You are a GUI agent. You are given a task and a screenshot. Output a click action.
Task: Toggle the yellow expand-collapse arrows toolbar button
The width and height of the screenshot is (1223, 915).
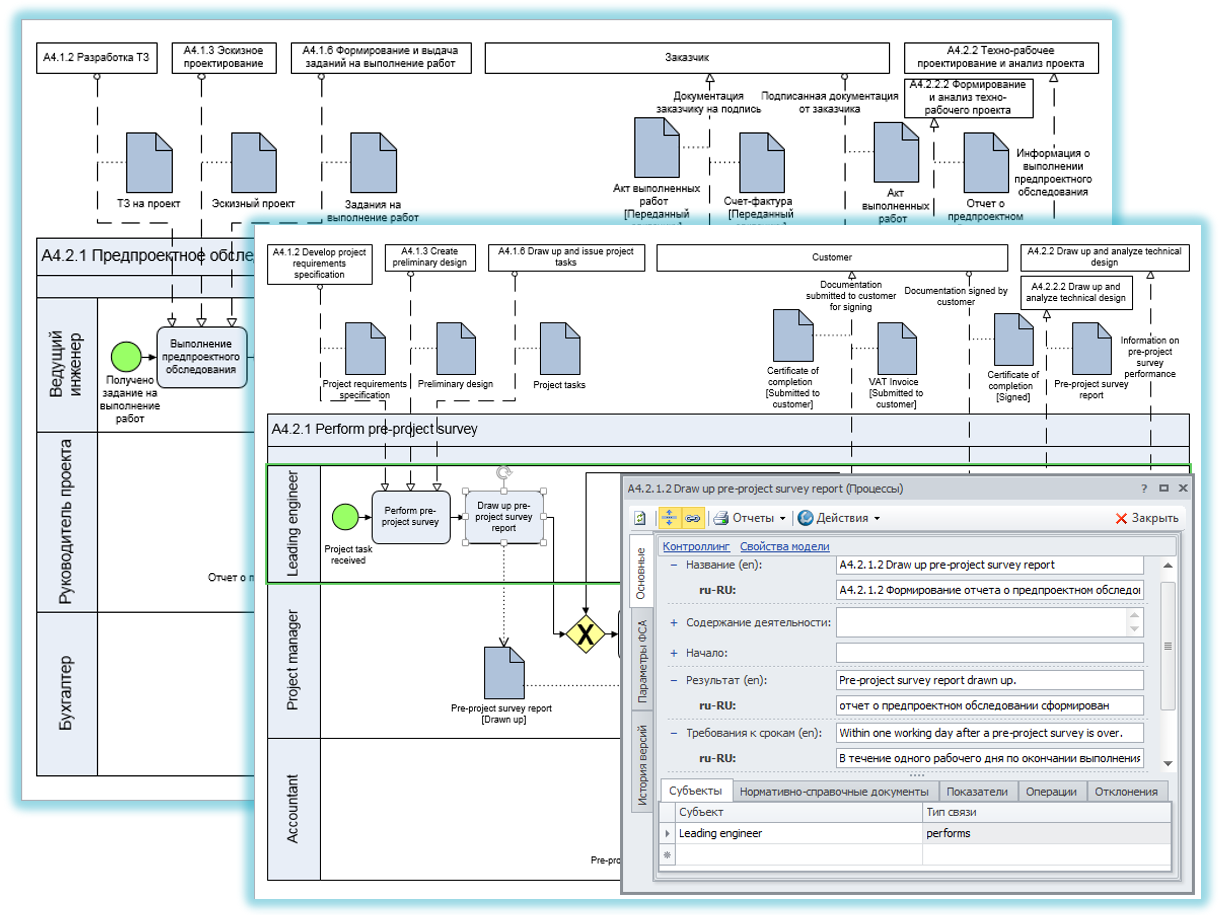click(x=670, y=518)
